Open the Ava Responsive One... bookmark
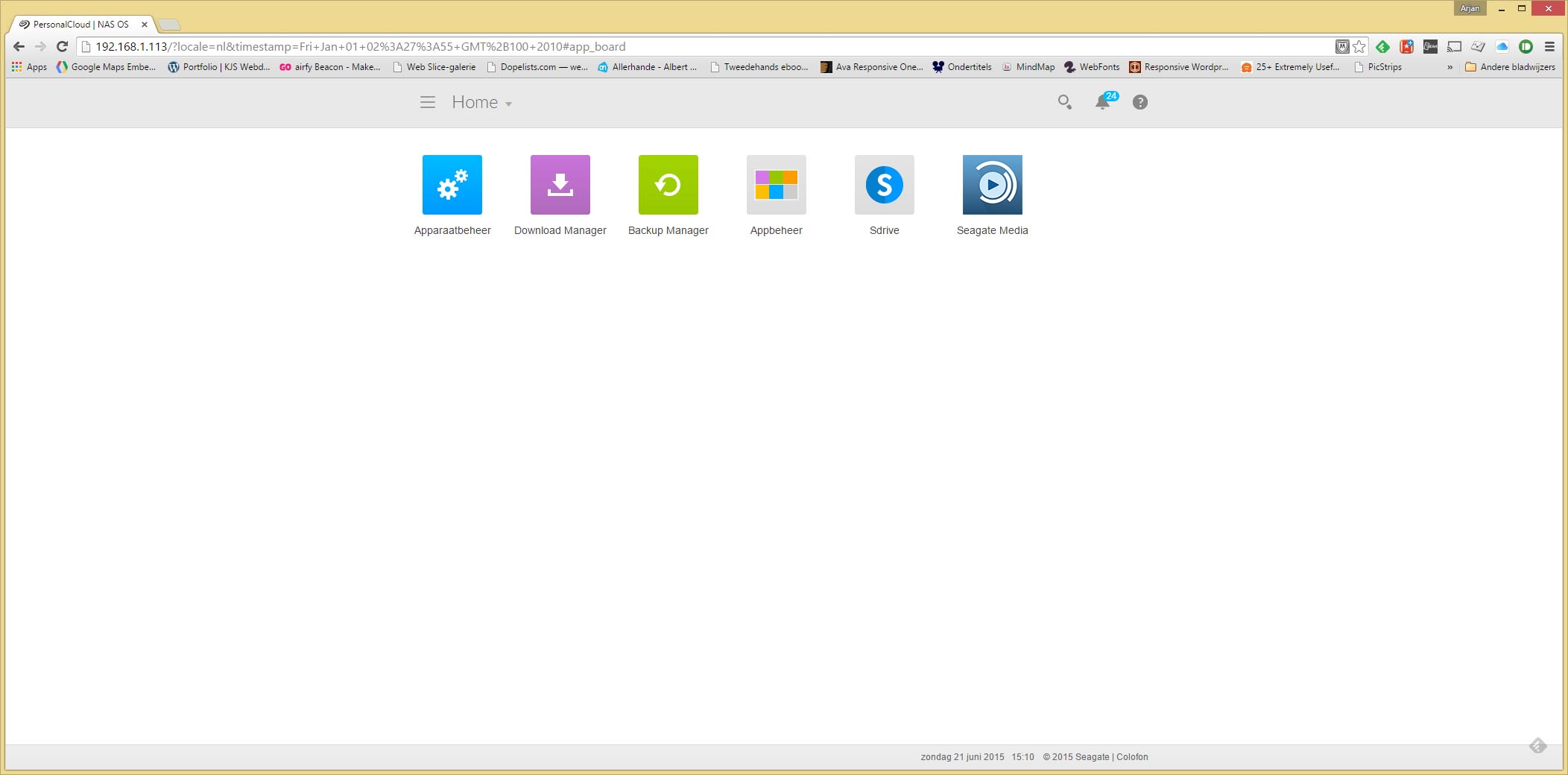This screenshot has width=1568, height=775. 871,67
